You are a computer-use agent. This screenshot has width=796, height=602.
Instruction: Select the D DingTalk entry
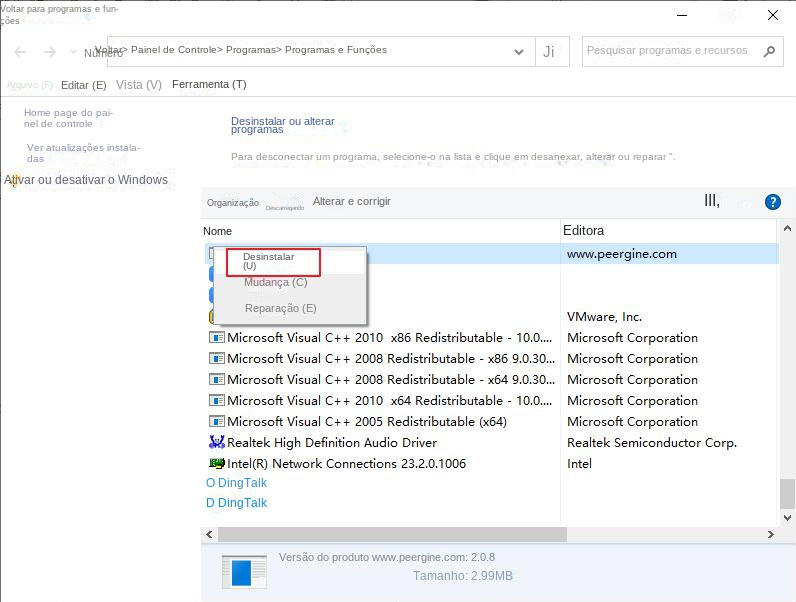tap(236, 503)
